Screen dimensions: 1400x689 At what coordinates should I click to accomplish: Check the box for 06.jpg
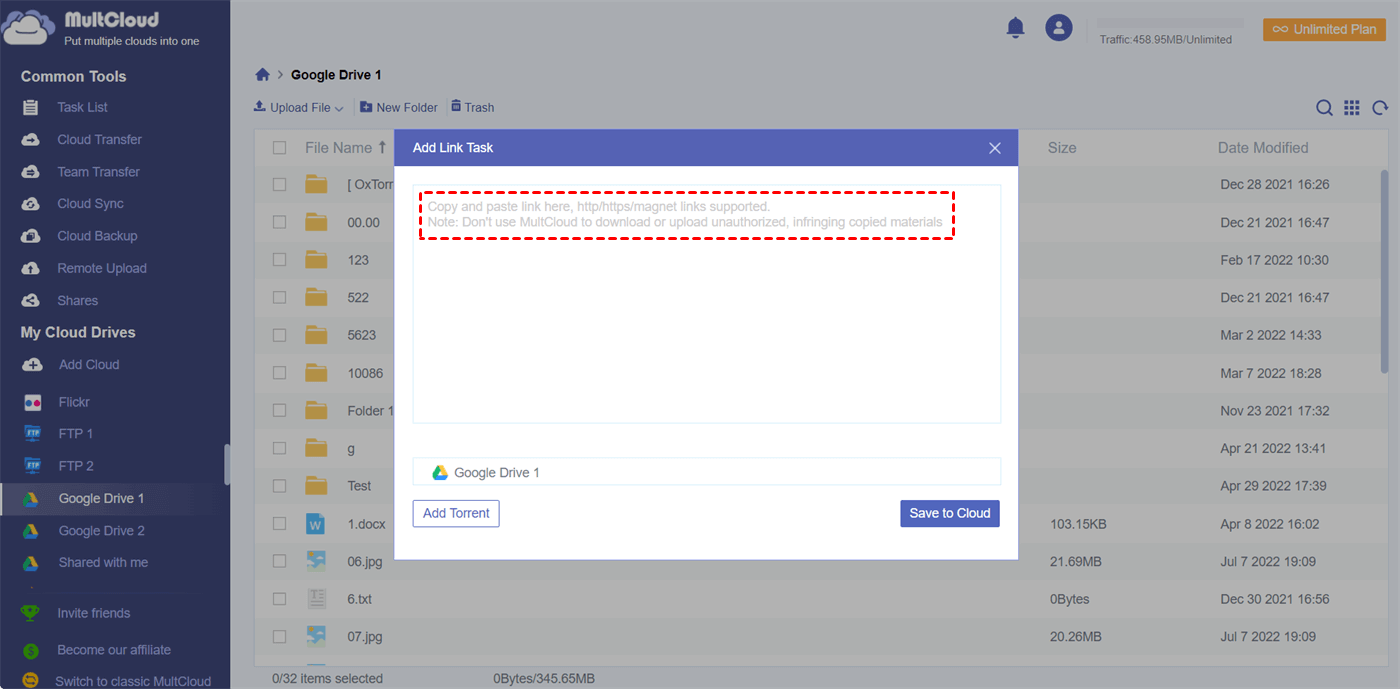tap(280, 561)
